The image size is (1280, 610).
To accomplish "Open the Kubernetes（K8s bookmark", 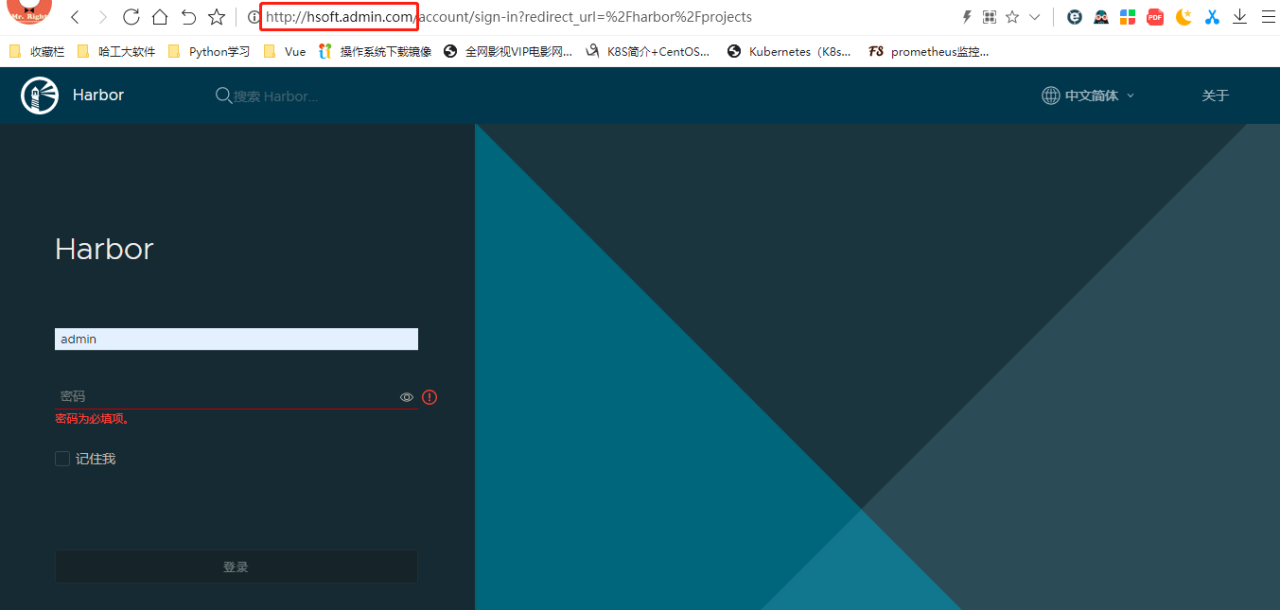I will pos(789,51).
